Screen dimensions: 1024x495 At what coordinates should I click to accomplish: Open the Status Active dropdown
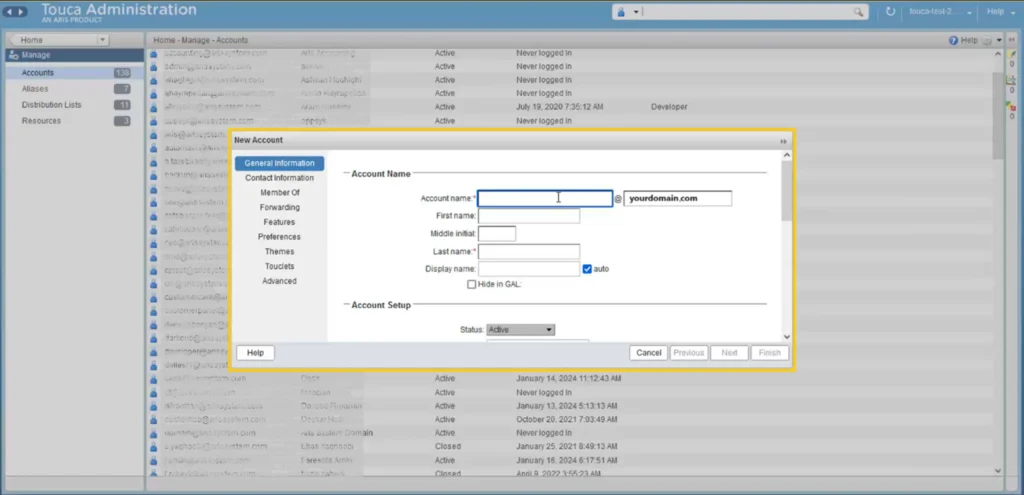[520, 330]
